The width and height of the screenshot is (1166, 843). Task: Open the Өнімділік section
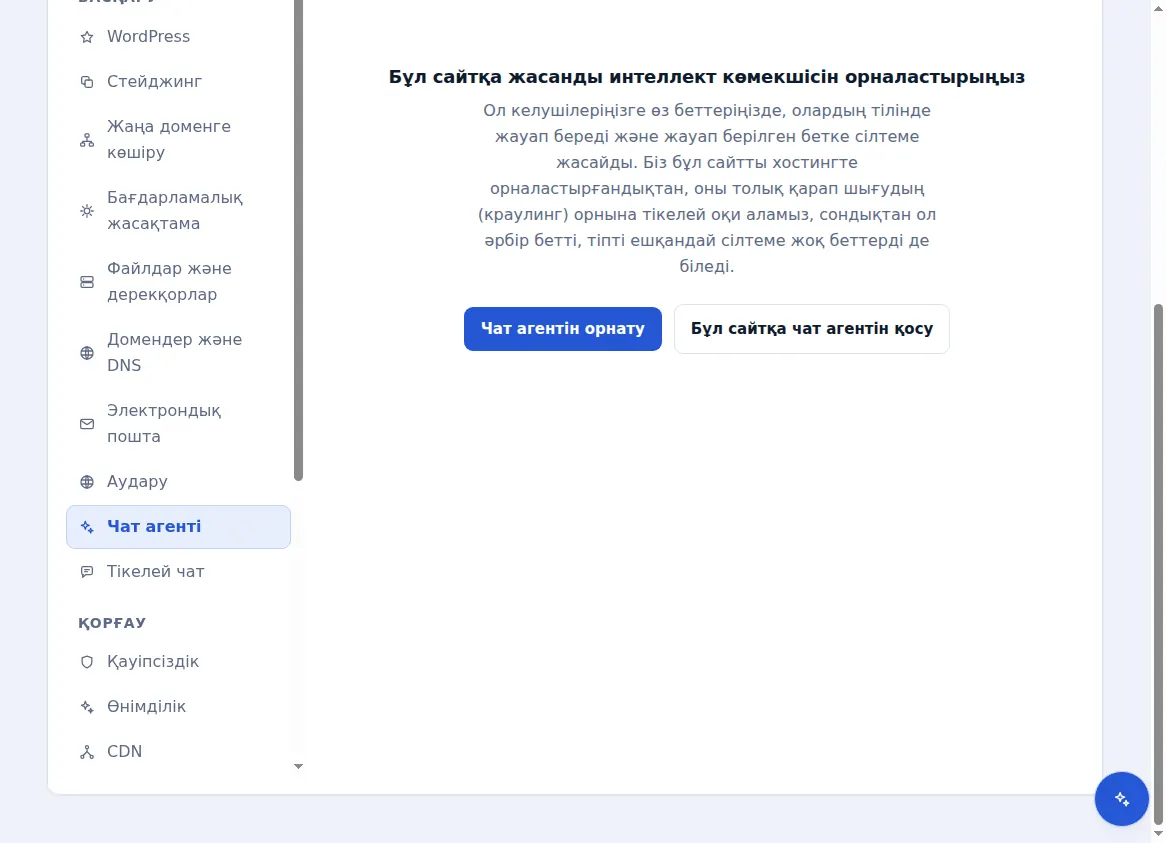tap(178, 707)
